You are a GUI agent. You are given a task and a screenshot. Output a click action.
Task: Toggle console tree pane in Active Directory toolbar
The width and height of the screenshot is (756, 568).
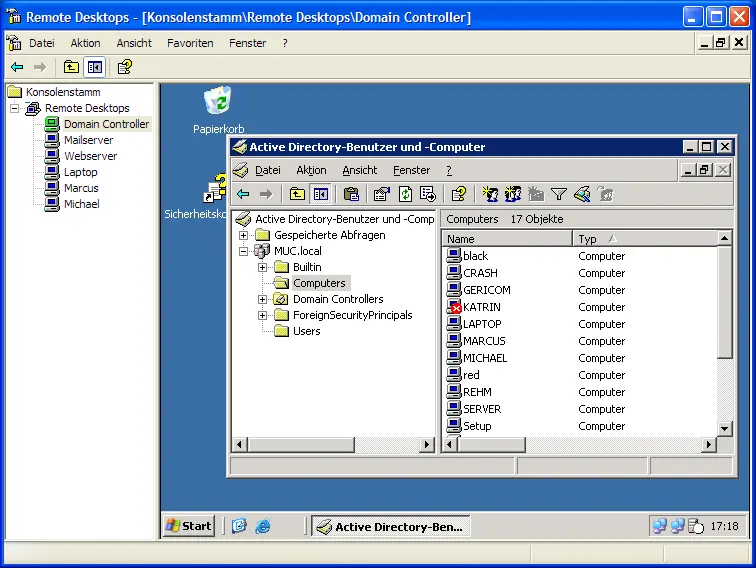coord(321,194)
